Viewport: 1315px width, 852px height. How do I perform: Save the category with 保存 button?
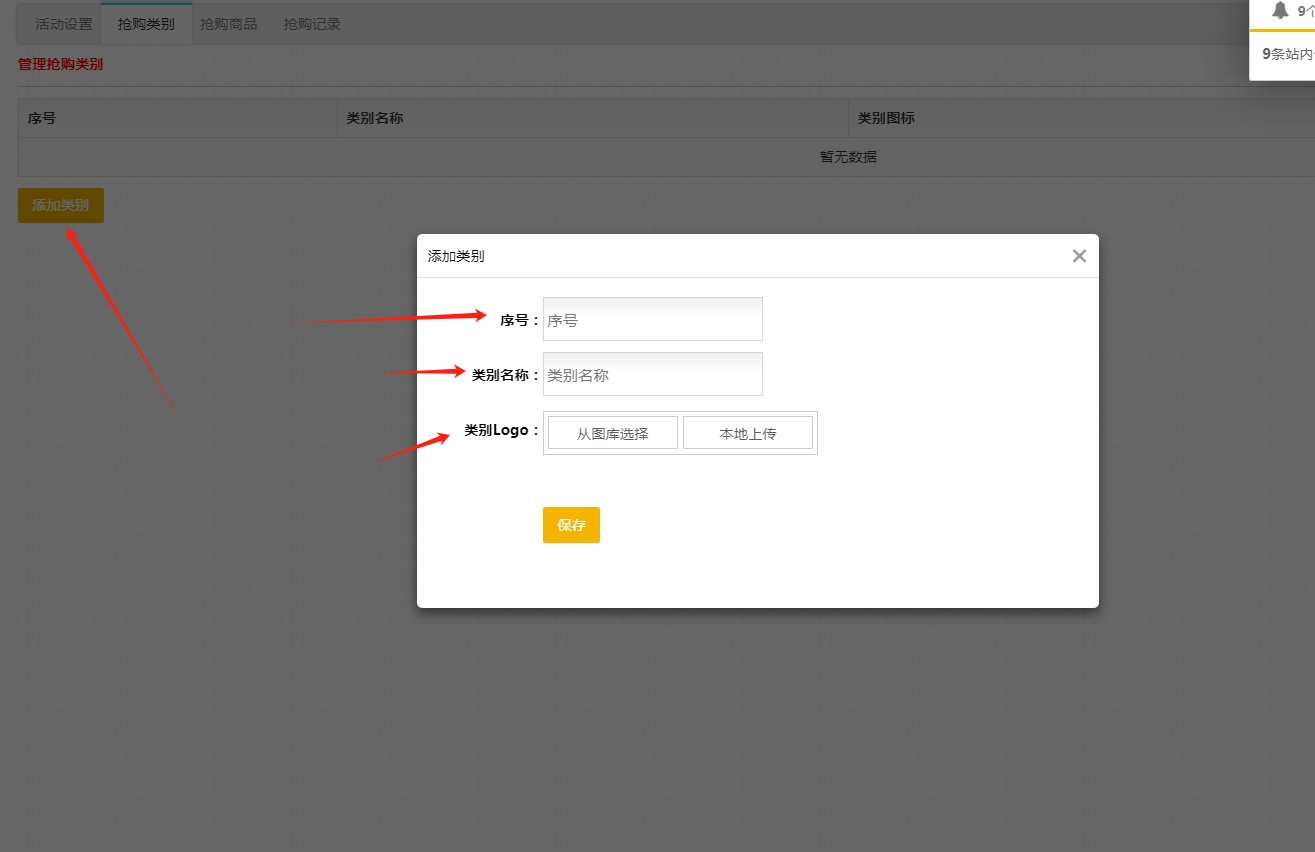[571, 525]
